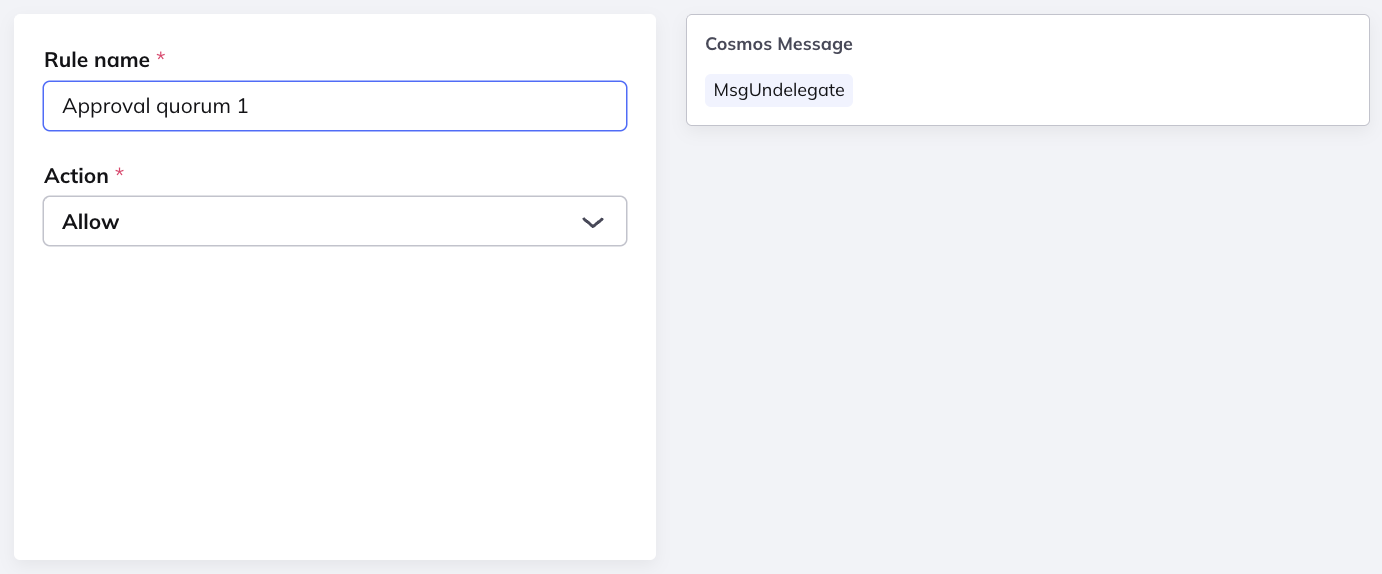The image size is (1382, 574).
Task: Click blank area below the Action dropdown
Action: (x=334, y=400)
